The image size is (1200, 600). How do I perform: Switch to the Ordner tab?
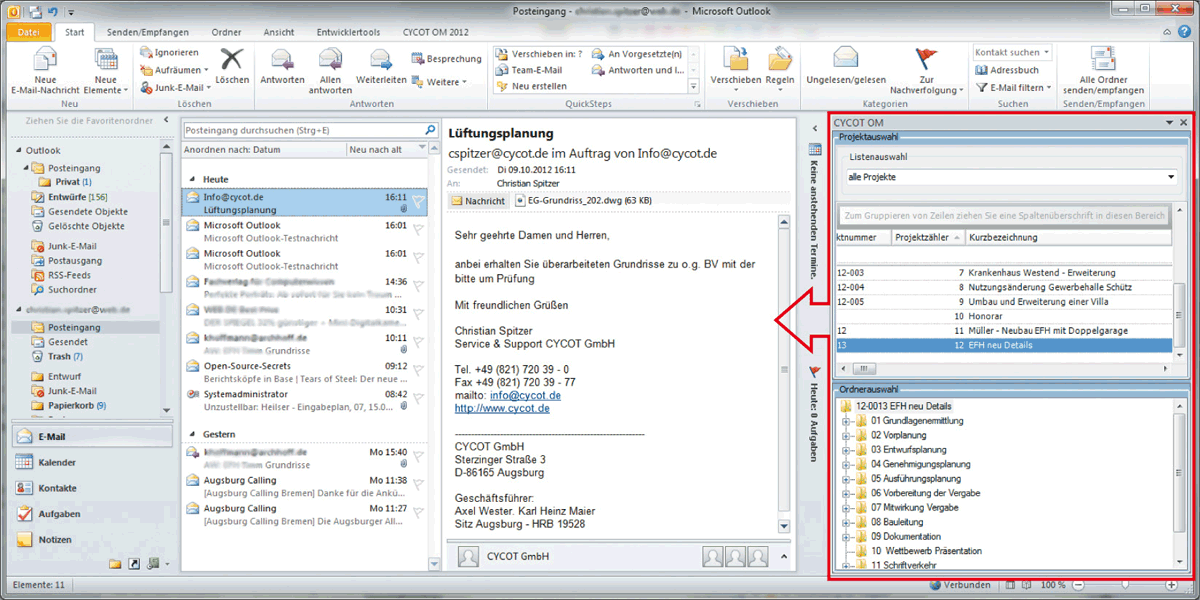[x=226, y=32]
